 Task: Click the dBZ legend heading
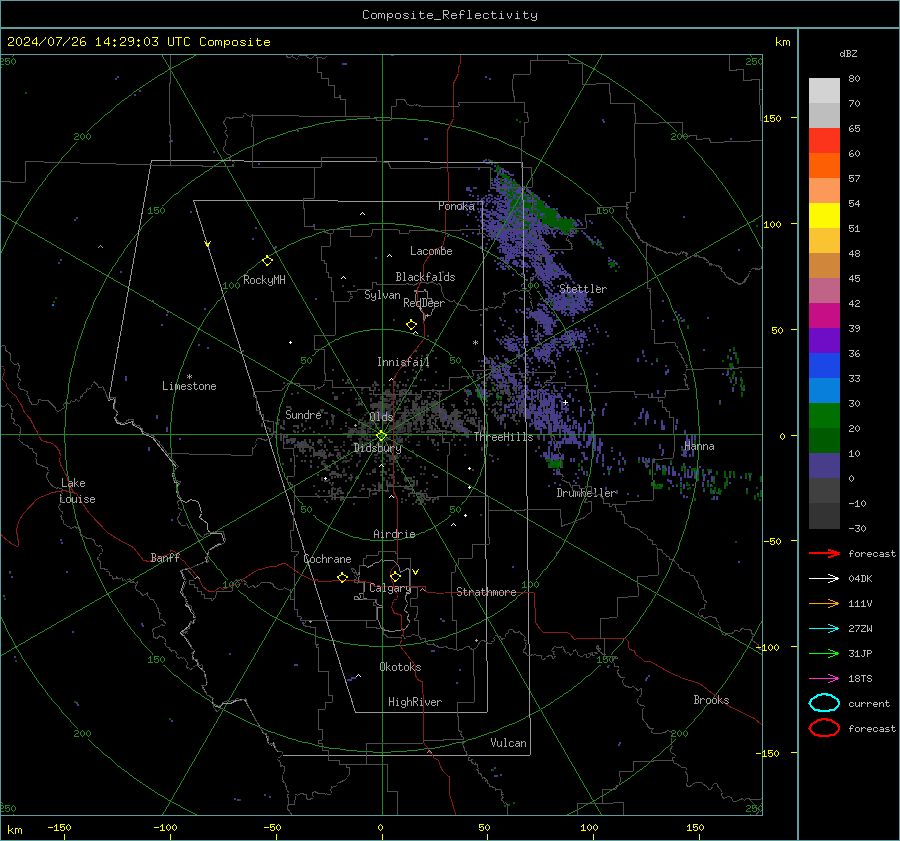[848, 53]
